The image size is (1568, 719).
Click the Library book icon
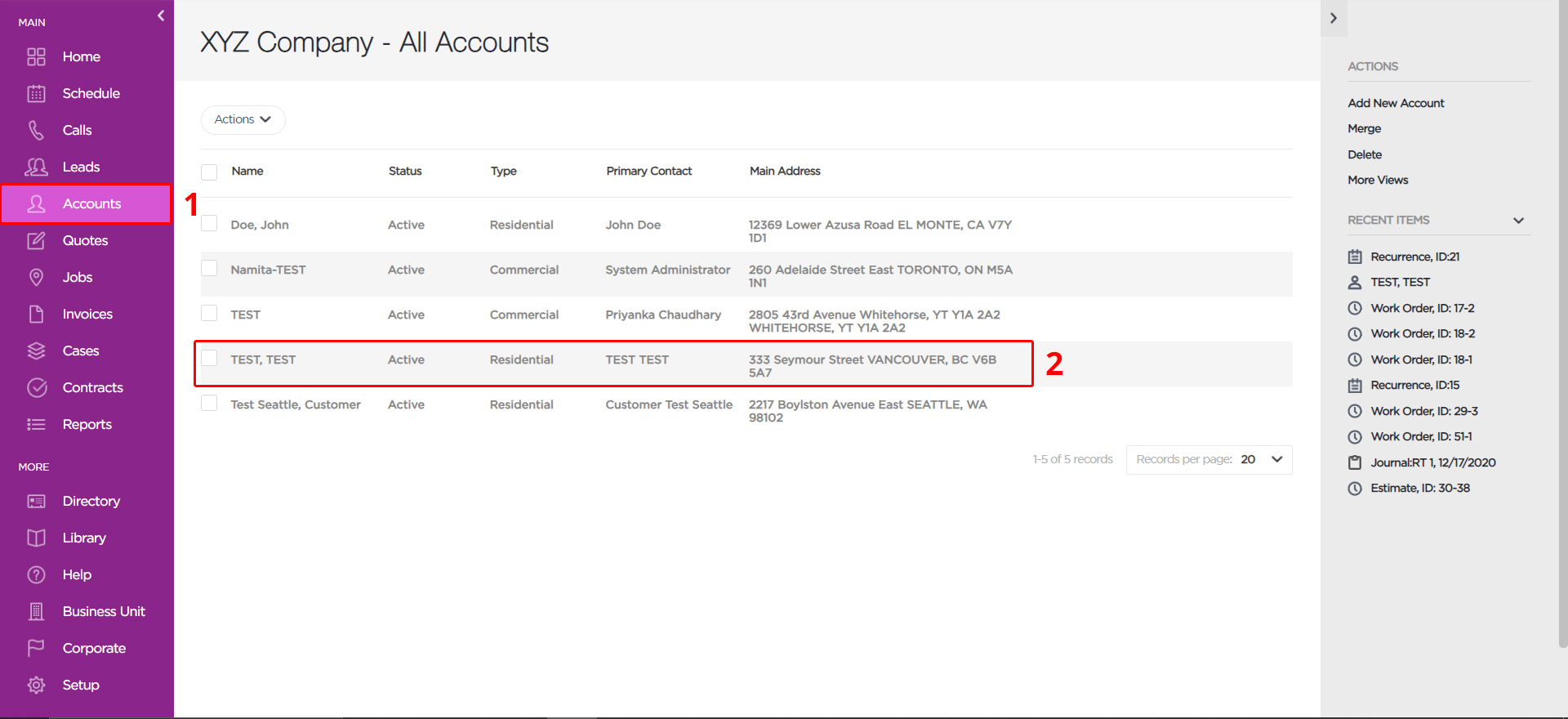point(36,538)
